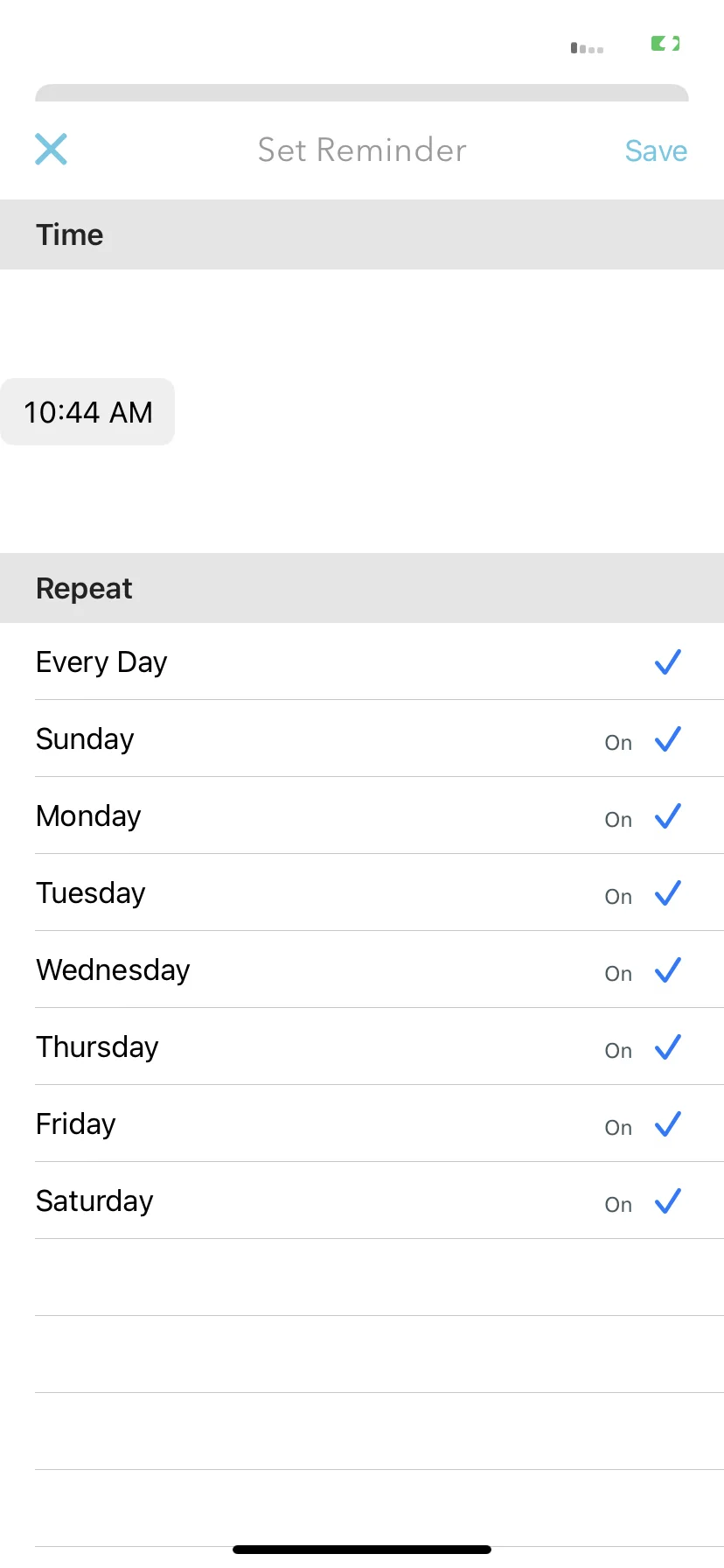Tap the On label beside Friday
The image size is (724, 1568).
(x=618, y=1128)
